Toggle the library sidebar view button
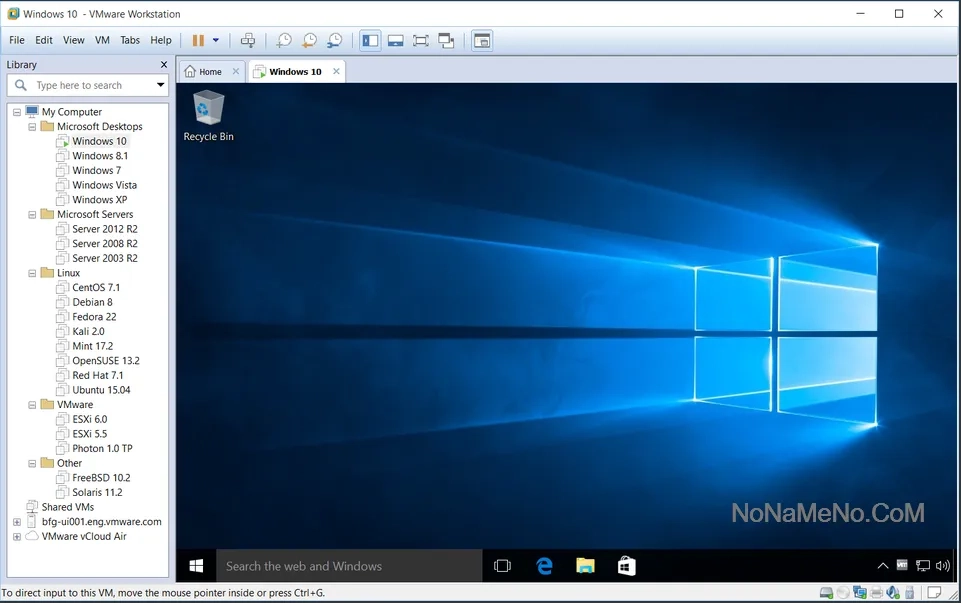The width and height of the screenshot is (961, 603). pos(370,40)
